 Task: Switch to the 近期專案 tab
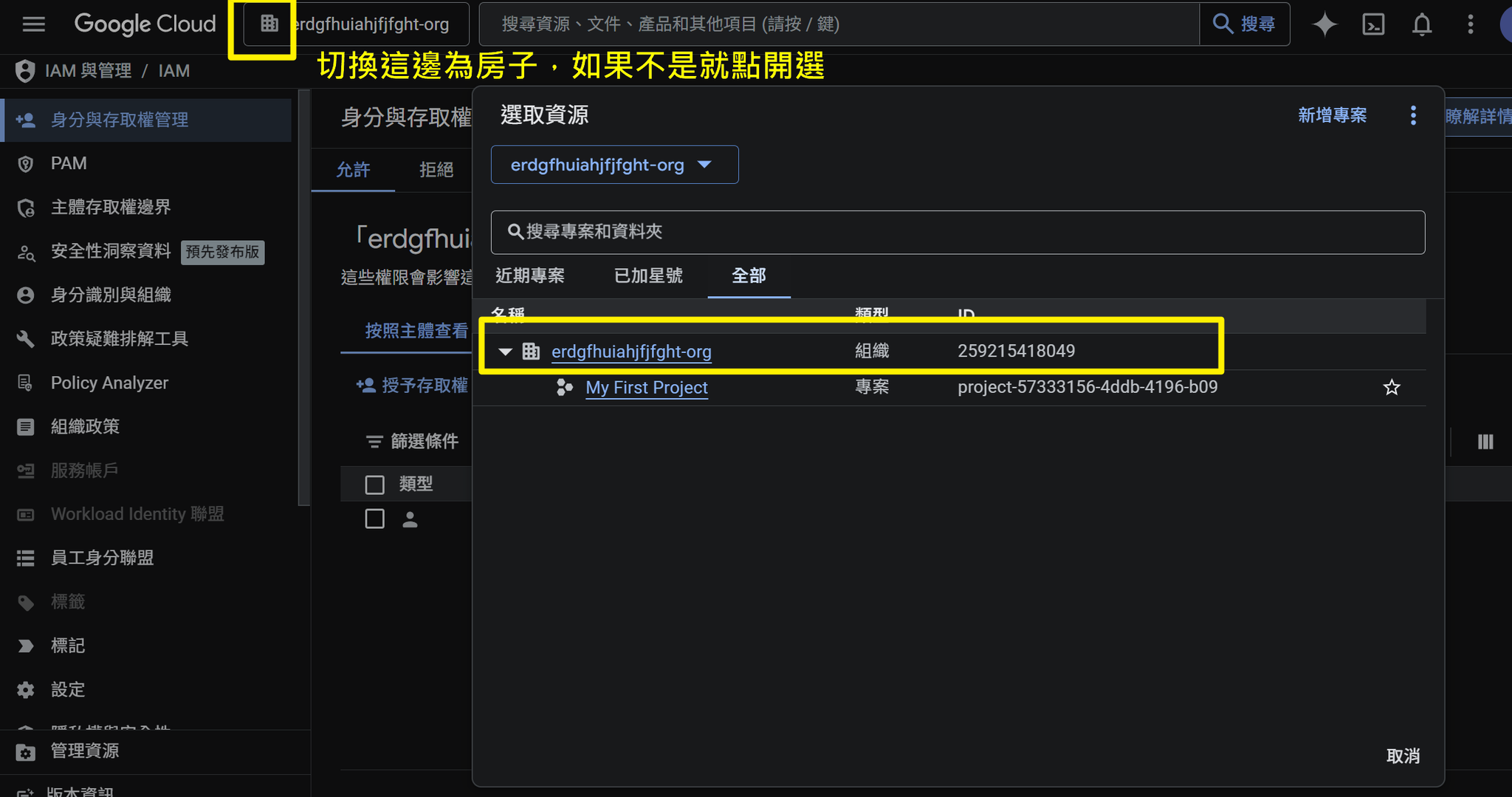click(530, 276)
